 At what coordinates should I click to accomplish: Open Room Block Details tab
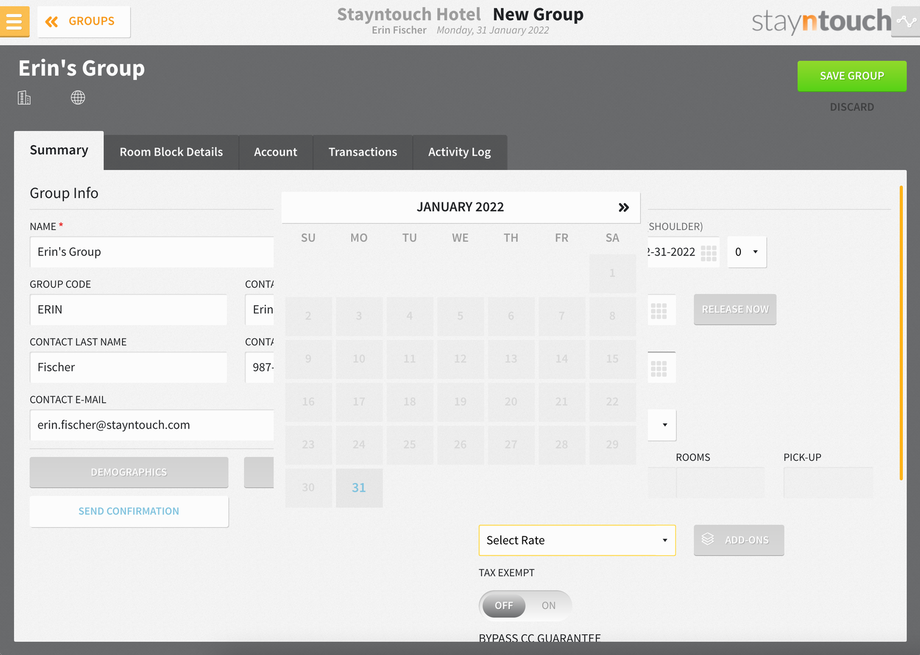(171, 152)
